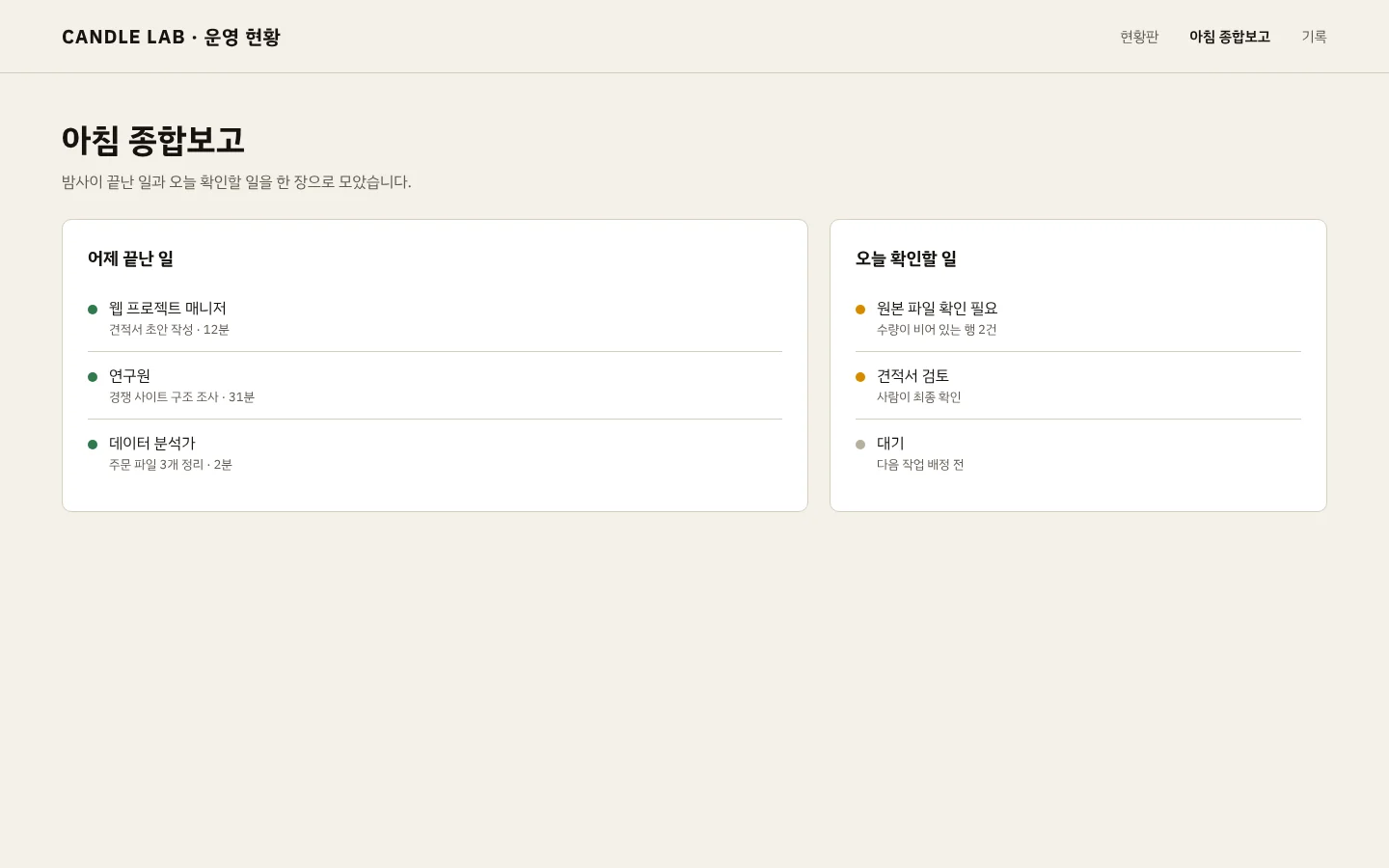Click green status dot beside 웹 프로젝트 매니저
The image size is (1389, 868).
(93, 310)
